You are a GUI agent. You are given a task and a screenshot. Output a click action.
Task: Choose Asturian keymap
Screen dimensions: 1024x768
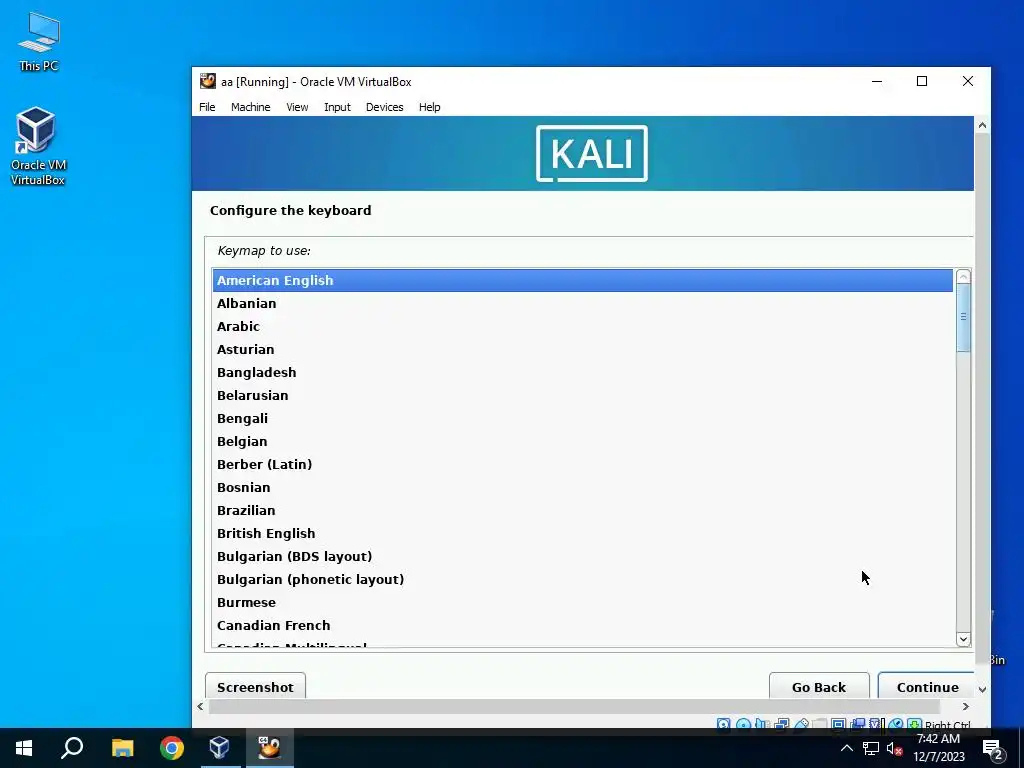pyautogui.click(x=583, y=349)
